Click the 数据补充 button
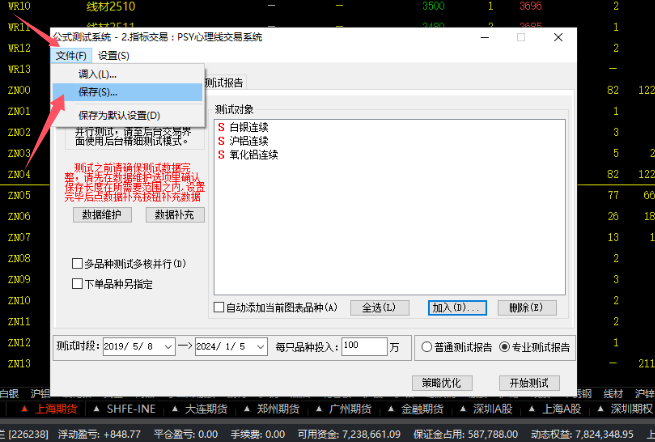 (175, 215)
